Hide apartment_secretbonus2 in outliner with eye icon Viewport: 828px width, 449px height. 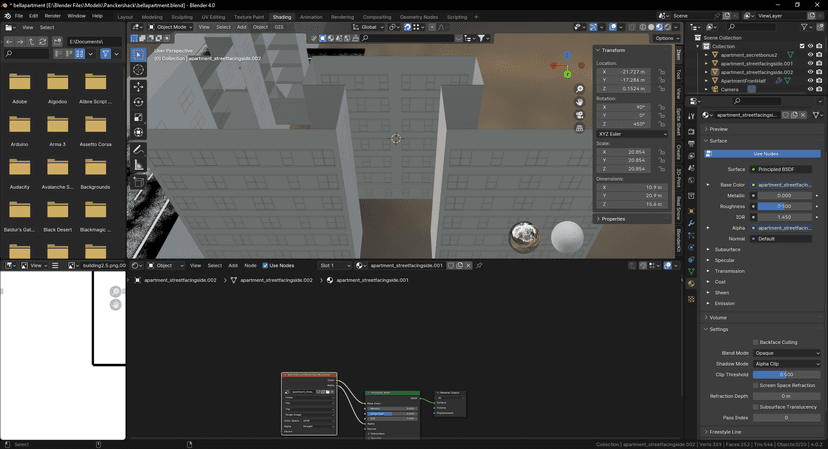811,54
